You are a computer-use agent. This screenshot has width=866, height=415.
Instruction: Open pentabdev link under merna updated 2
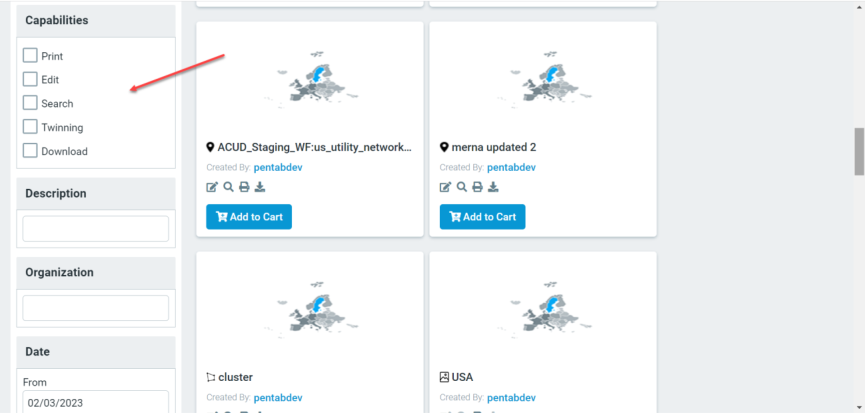click(x=511, y=167)
